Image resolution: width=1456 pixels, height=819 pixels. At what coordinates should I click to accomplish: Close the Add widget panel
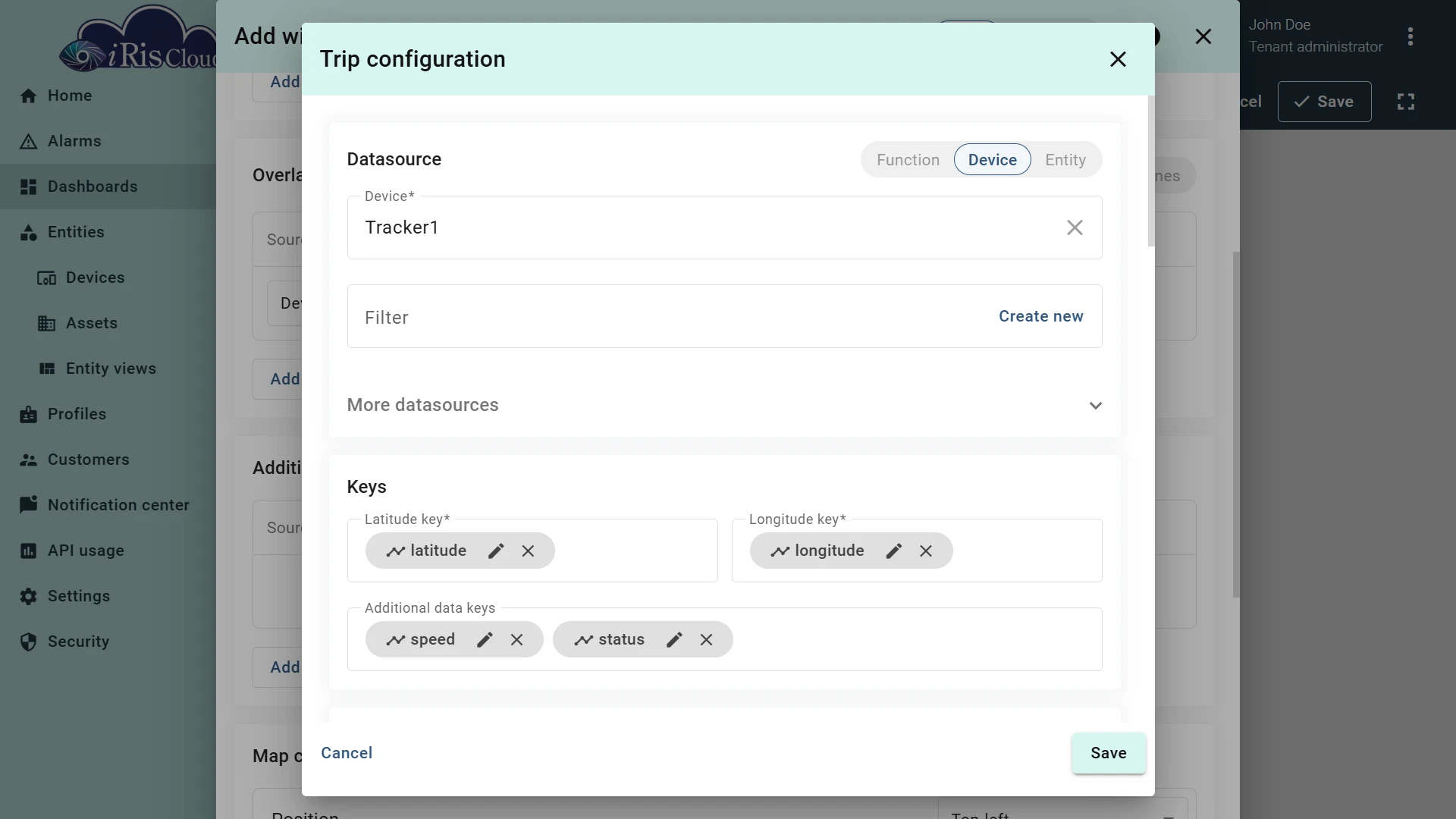coord(1203,36)
